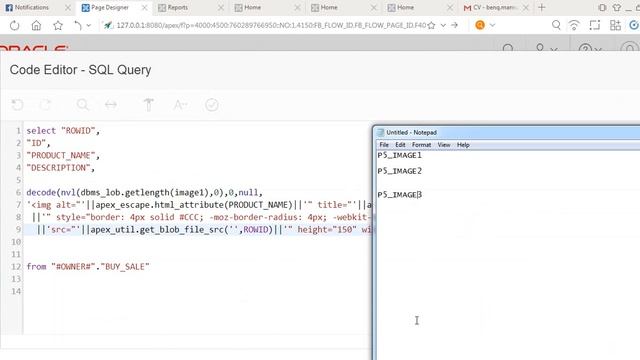The height and width of the screenshot is (360, 640).
Task: Click the Untitled - Notepad title bar
Action: click(506, 132)
